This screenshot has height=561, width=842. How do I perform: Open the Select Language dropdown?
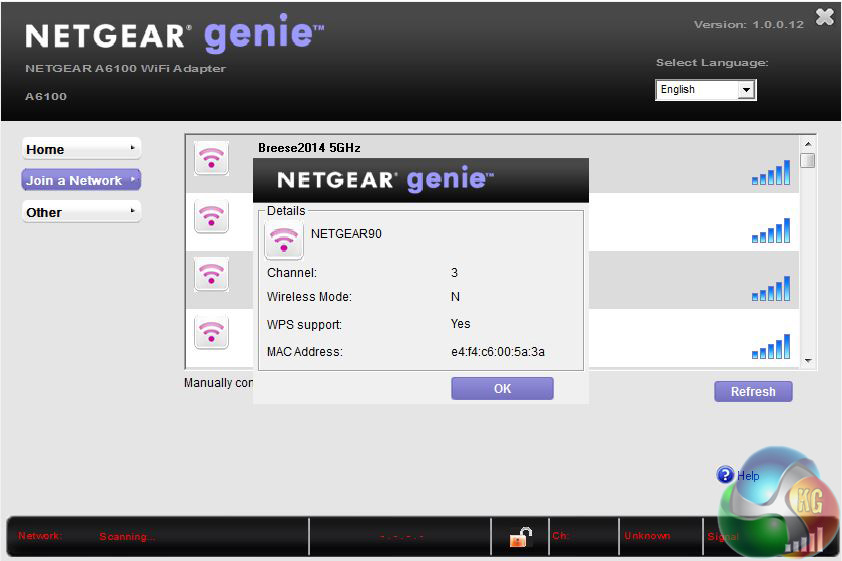pos(706,90)
